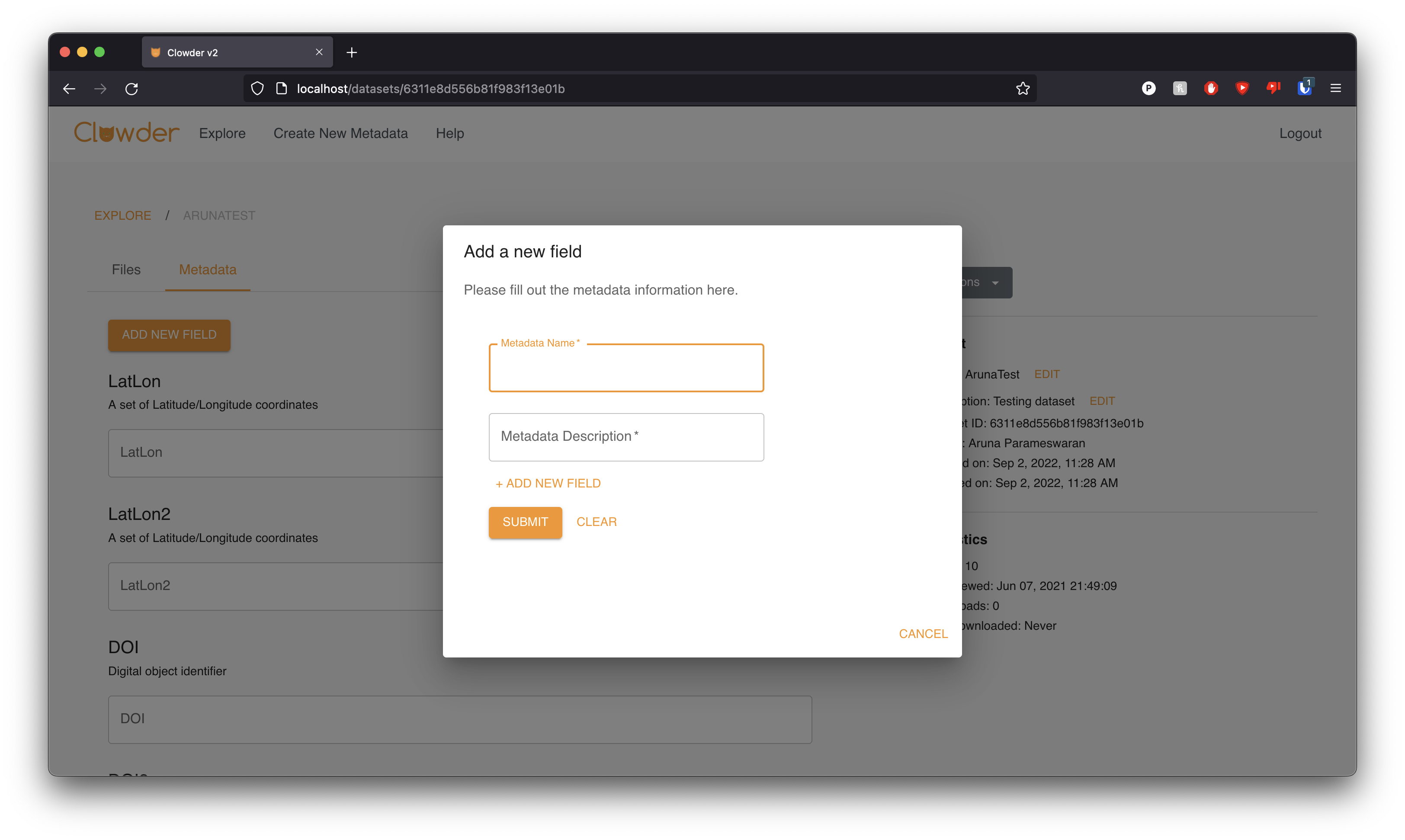
Task: Click CLEAR to reset the form
Action: coord(596,522)
